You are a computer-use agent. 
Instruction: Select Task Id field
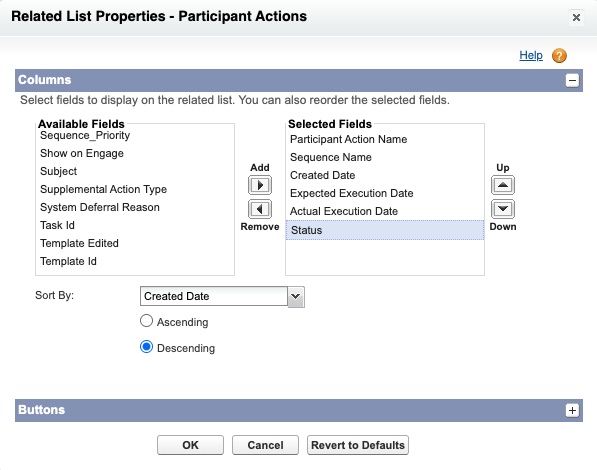(135, 225)
